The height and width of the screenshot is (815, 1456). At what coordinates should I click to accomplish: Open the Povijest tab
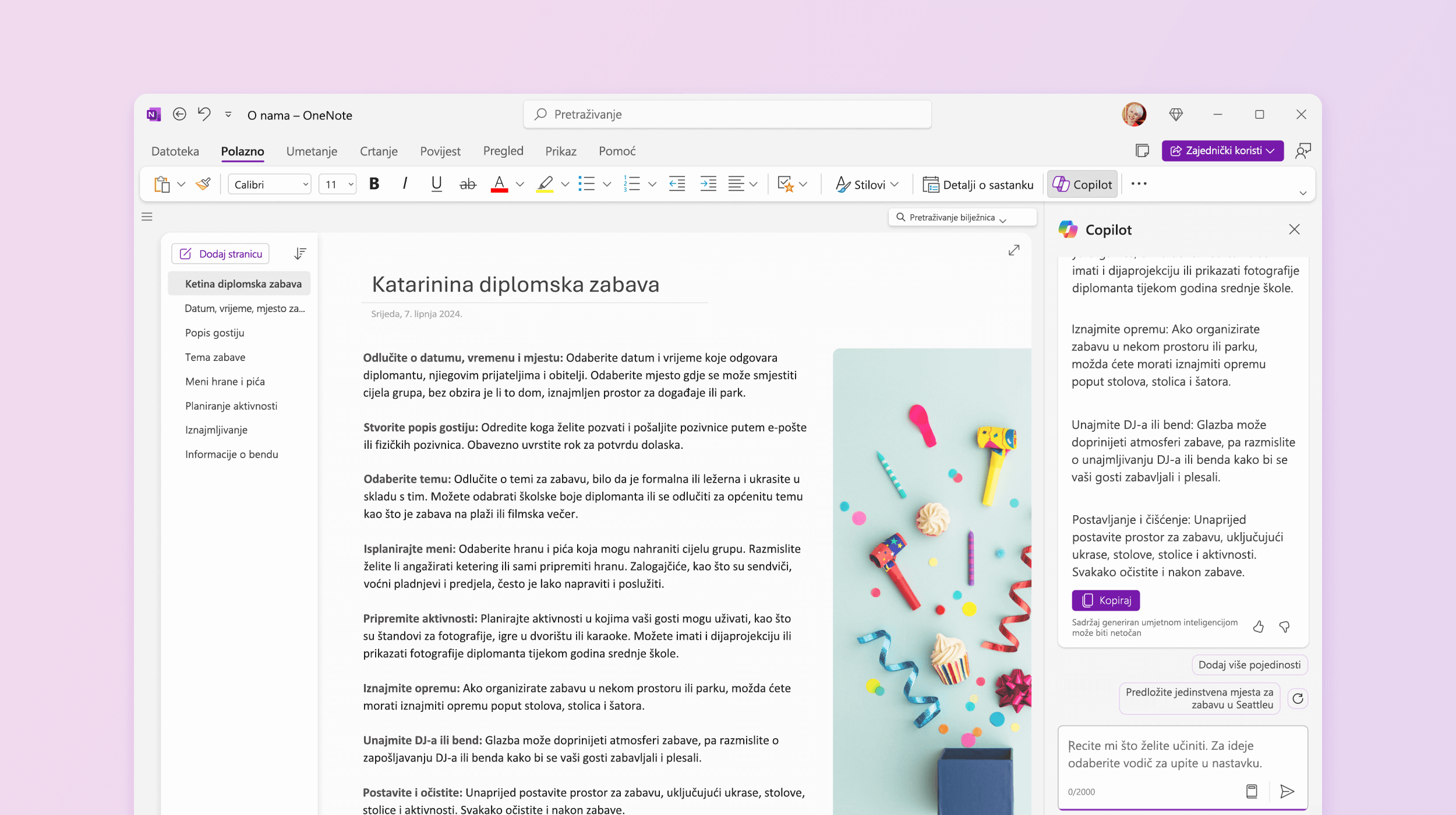tap(440, 151)
